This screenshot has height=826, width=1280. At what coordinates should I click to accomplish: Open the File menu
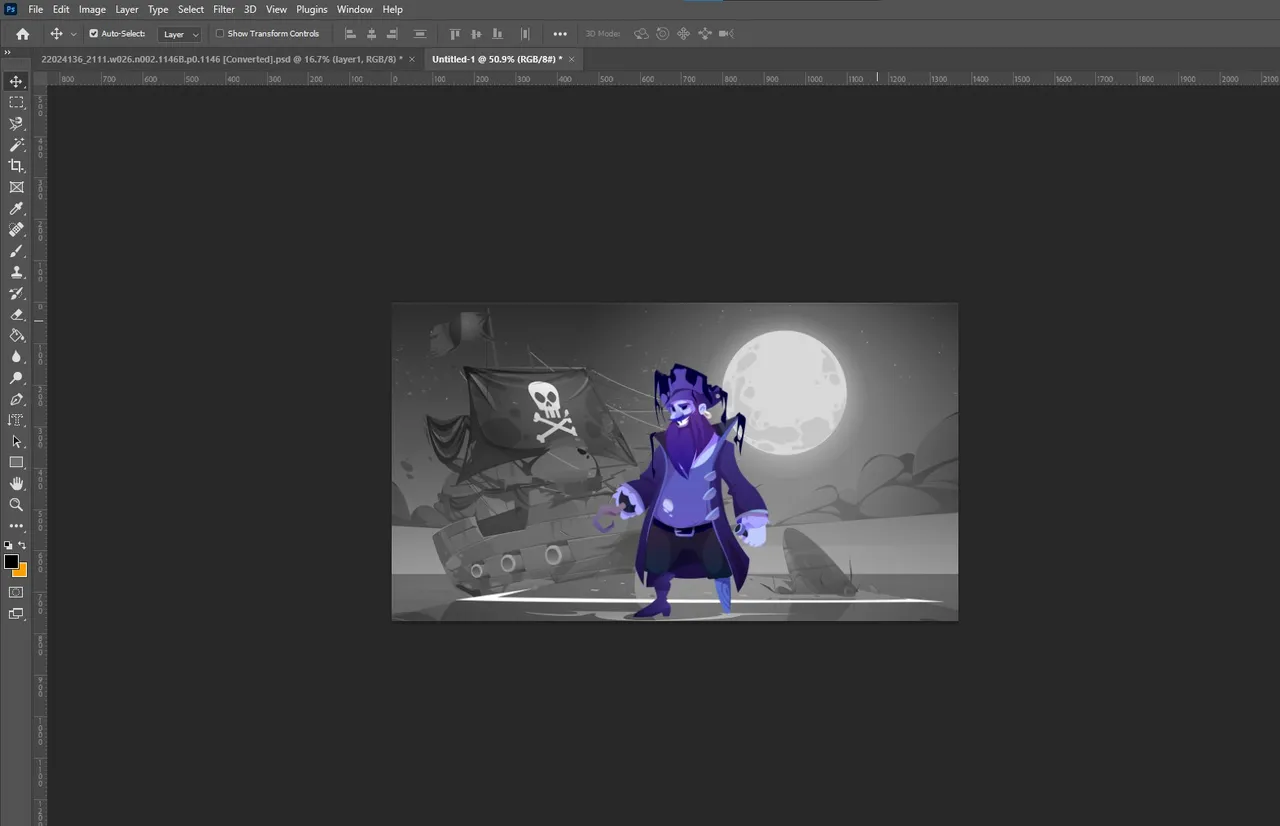click(x=36, y=9)
